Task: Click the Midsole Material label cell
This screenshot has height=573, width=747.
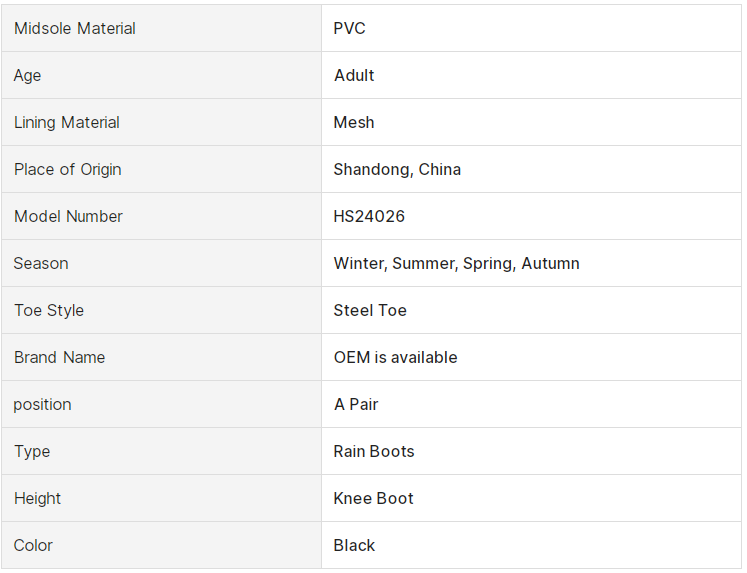Action: [162, 28]
